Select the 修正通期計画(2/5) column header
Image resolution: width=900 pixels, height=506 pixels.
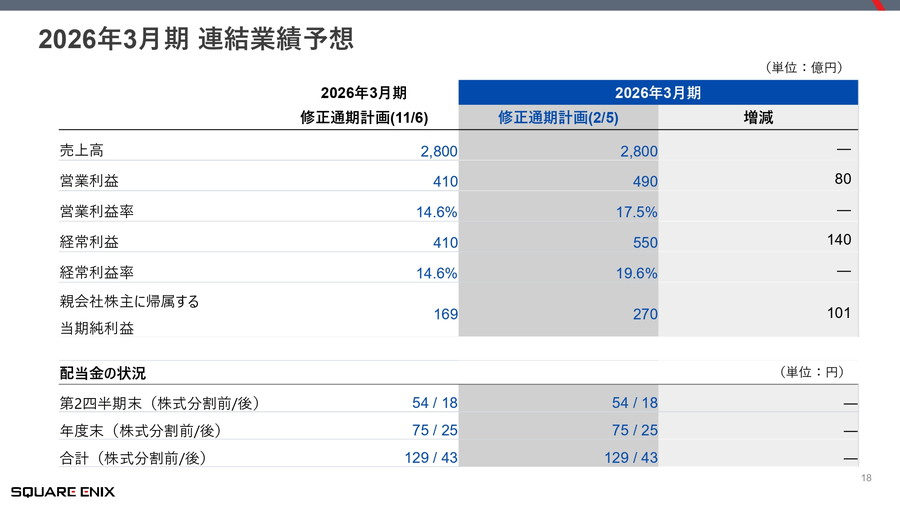(x=558, y=118)
